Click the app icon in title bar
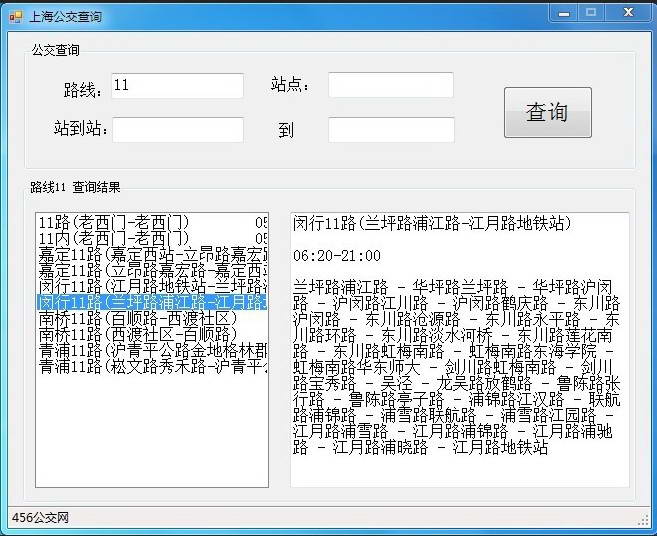Viewport: 657px width, 536px height. (15, 16)
